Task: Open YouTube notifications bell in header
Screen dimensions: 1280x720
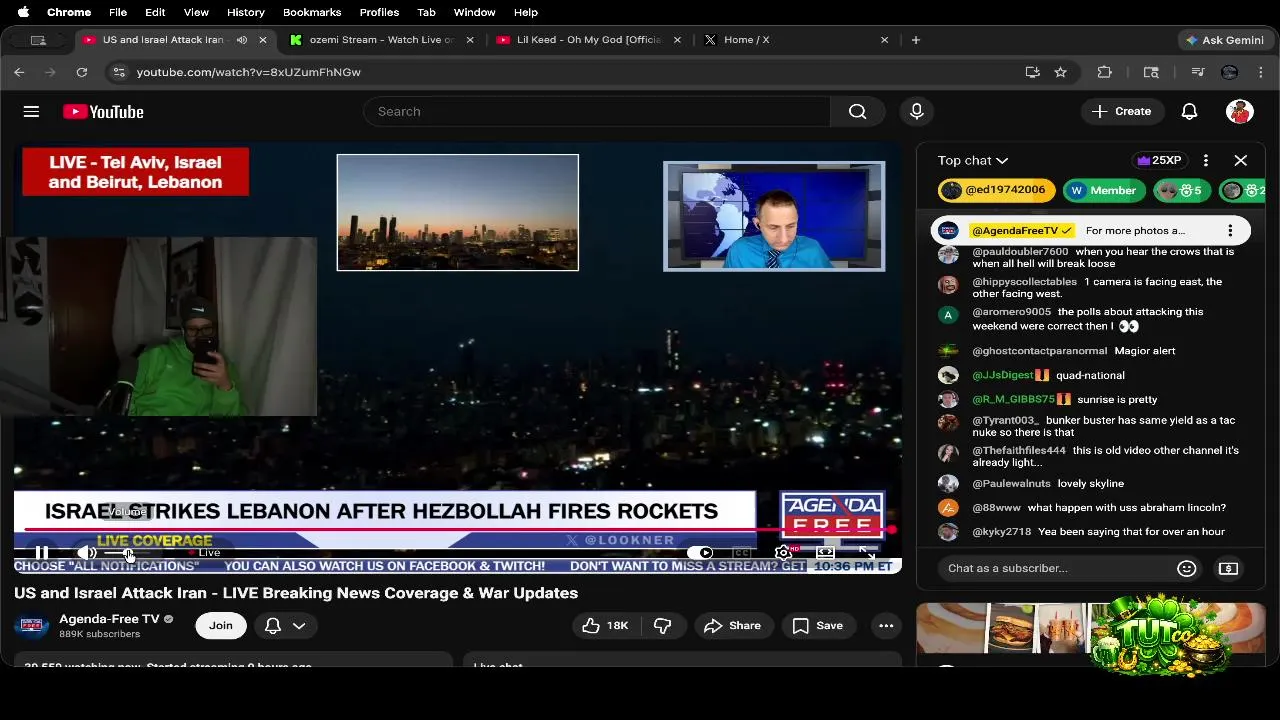Action: (x=1189, y=111)
